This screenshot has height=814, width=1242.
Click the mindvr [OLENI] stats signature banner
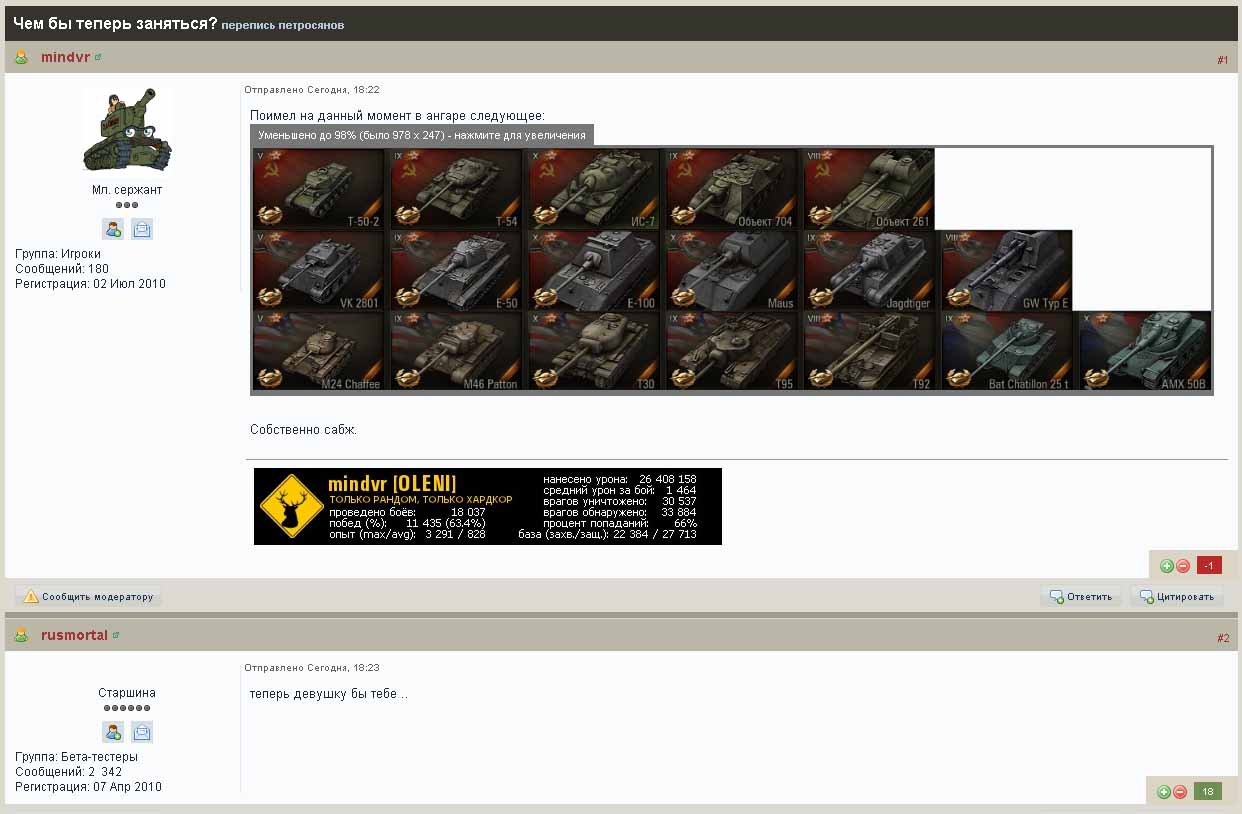[488, 506]
